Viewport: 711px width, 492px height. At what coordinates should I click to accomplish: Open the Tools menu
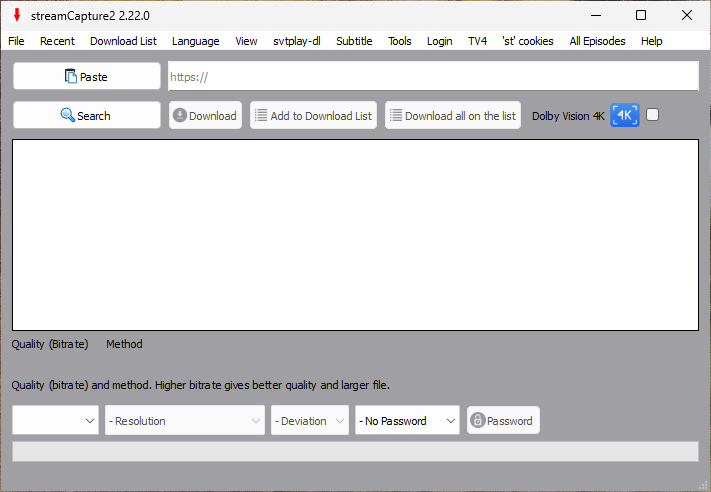(x=399, y=41)
